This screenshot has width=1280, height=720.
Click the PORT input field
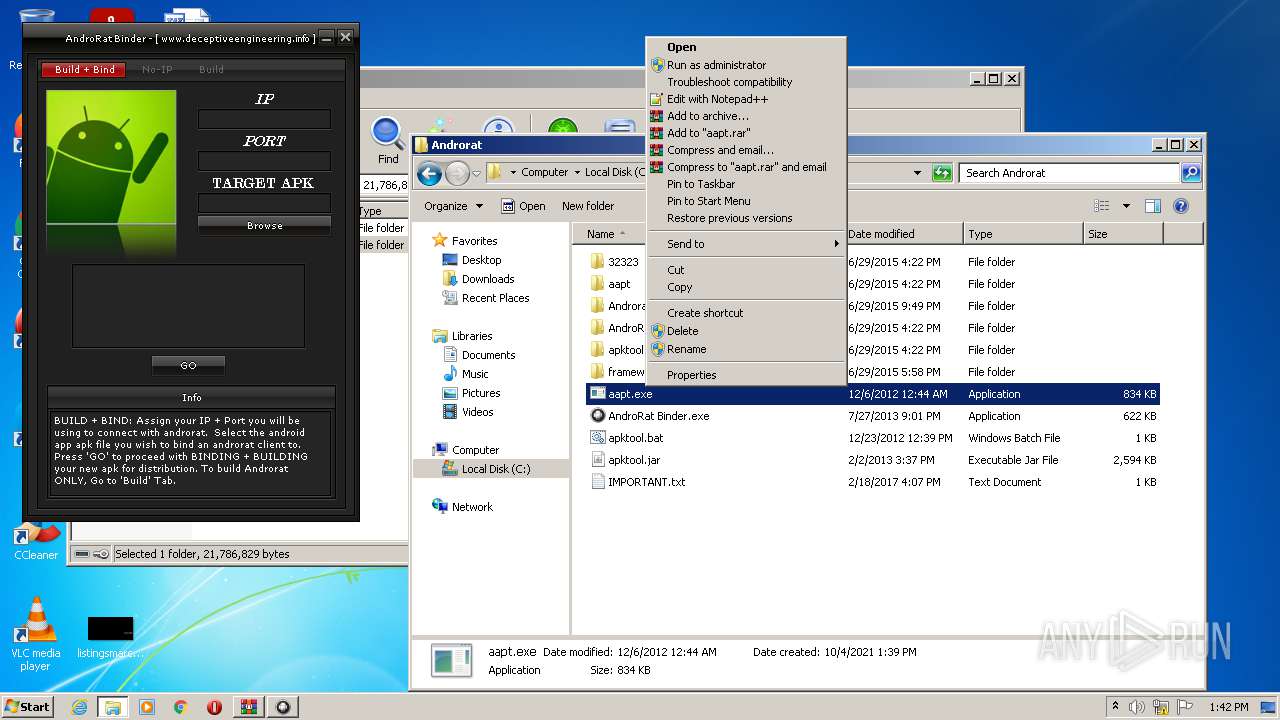(x=264, y=161)
